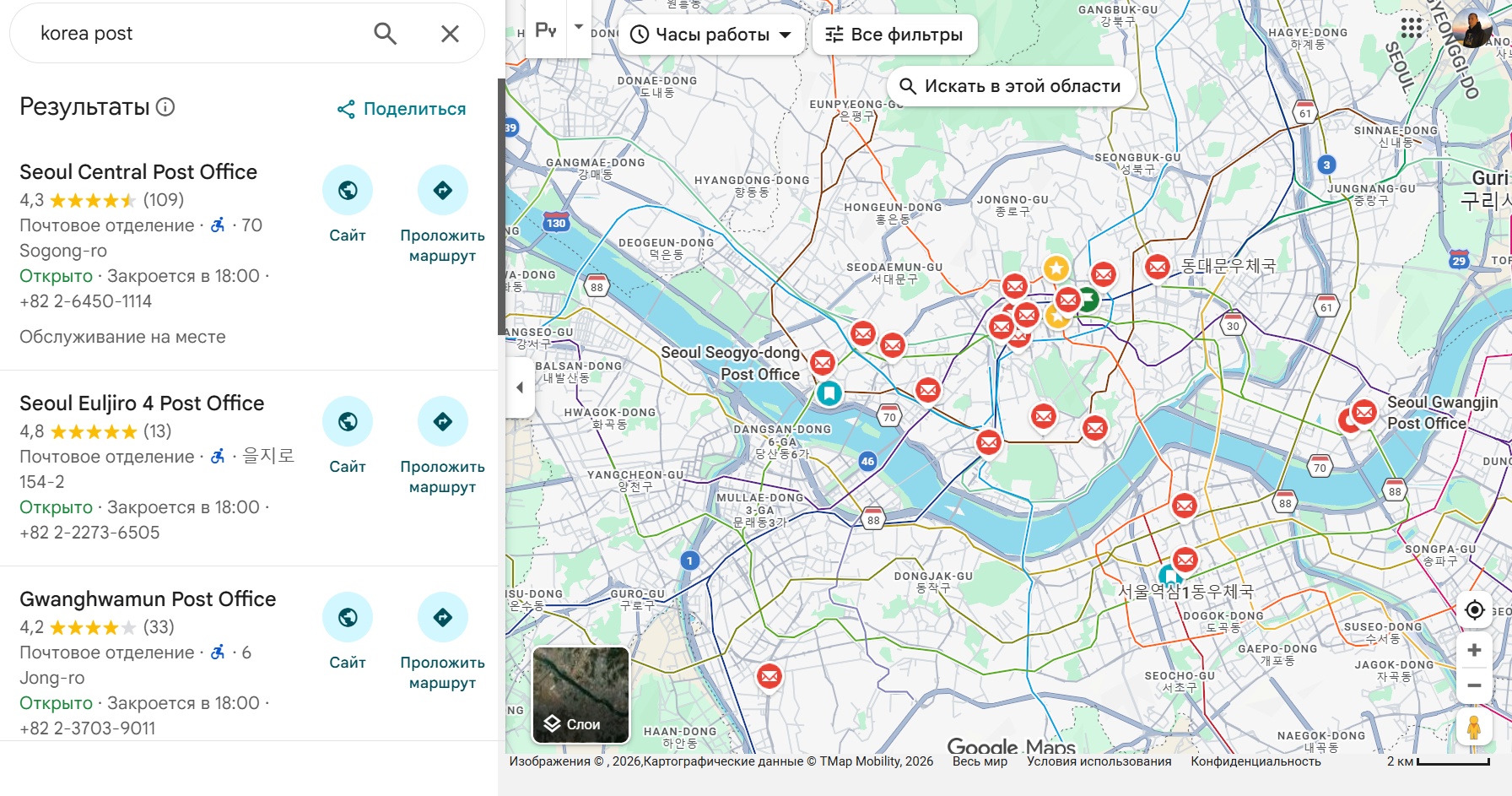The height and width of the screenshot is (796, 1512).
Task: Click in the korea post search field
Action: [x=194, y=34]
